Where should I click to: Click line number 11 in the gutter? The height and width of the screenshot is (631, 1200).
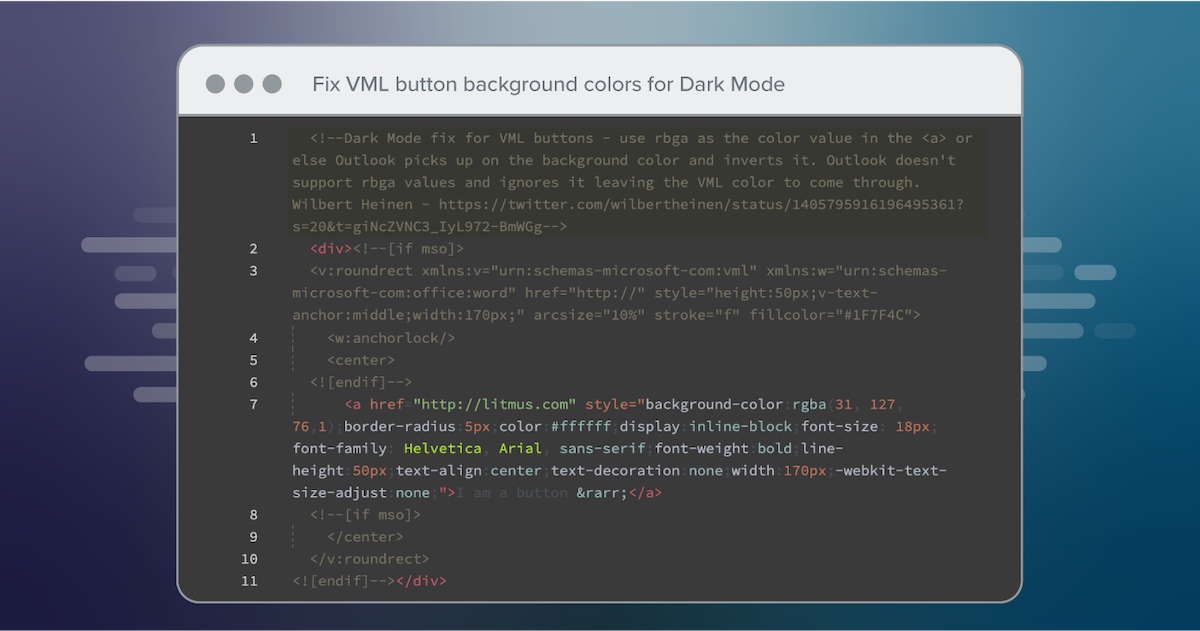coord(249,580)
